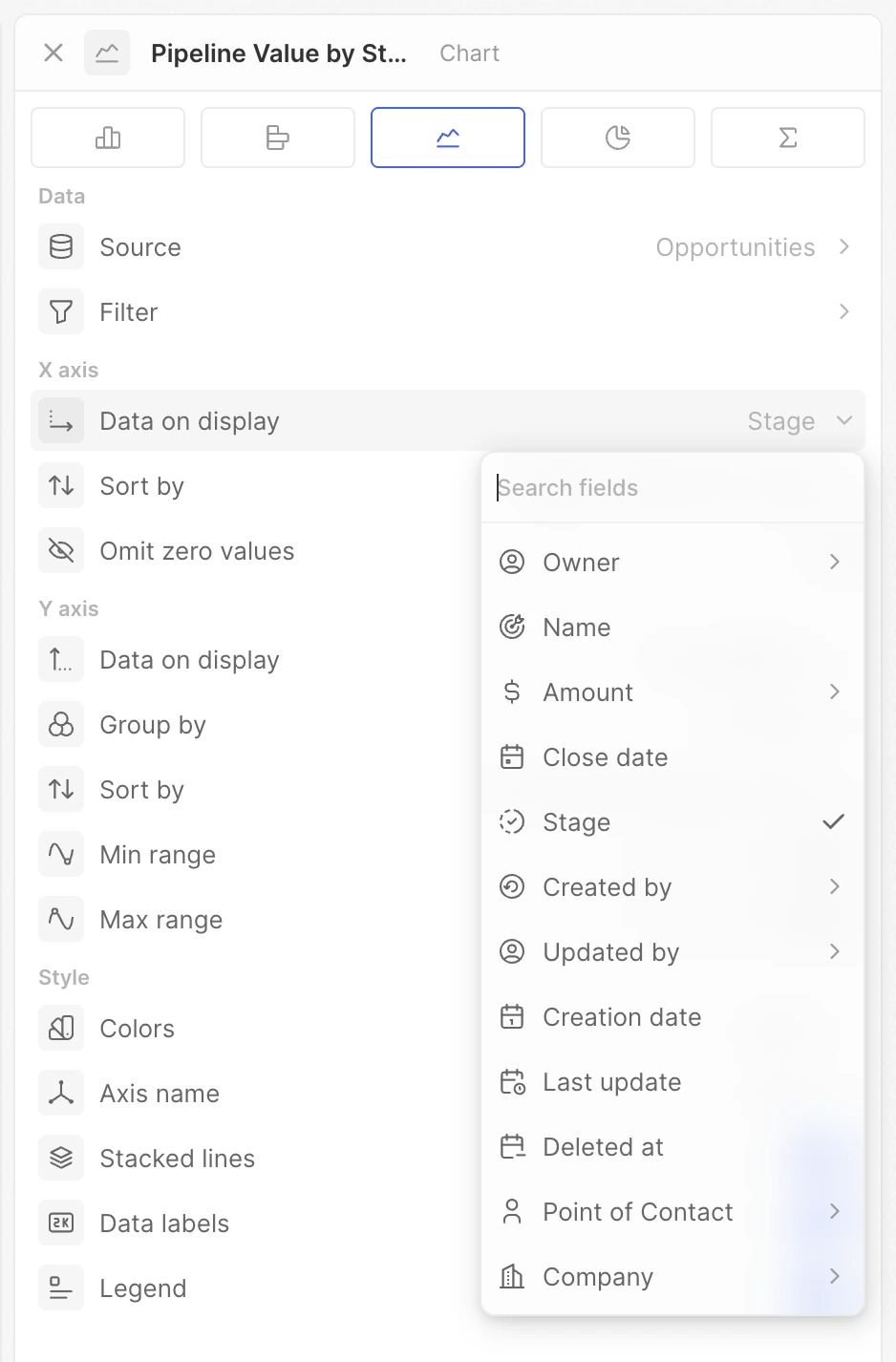Click the line chart icon beside the title
The height and width of the screenshot is (1362, 896).
[107, 53]
